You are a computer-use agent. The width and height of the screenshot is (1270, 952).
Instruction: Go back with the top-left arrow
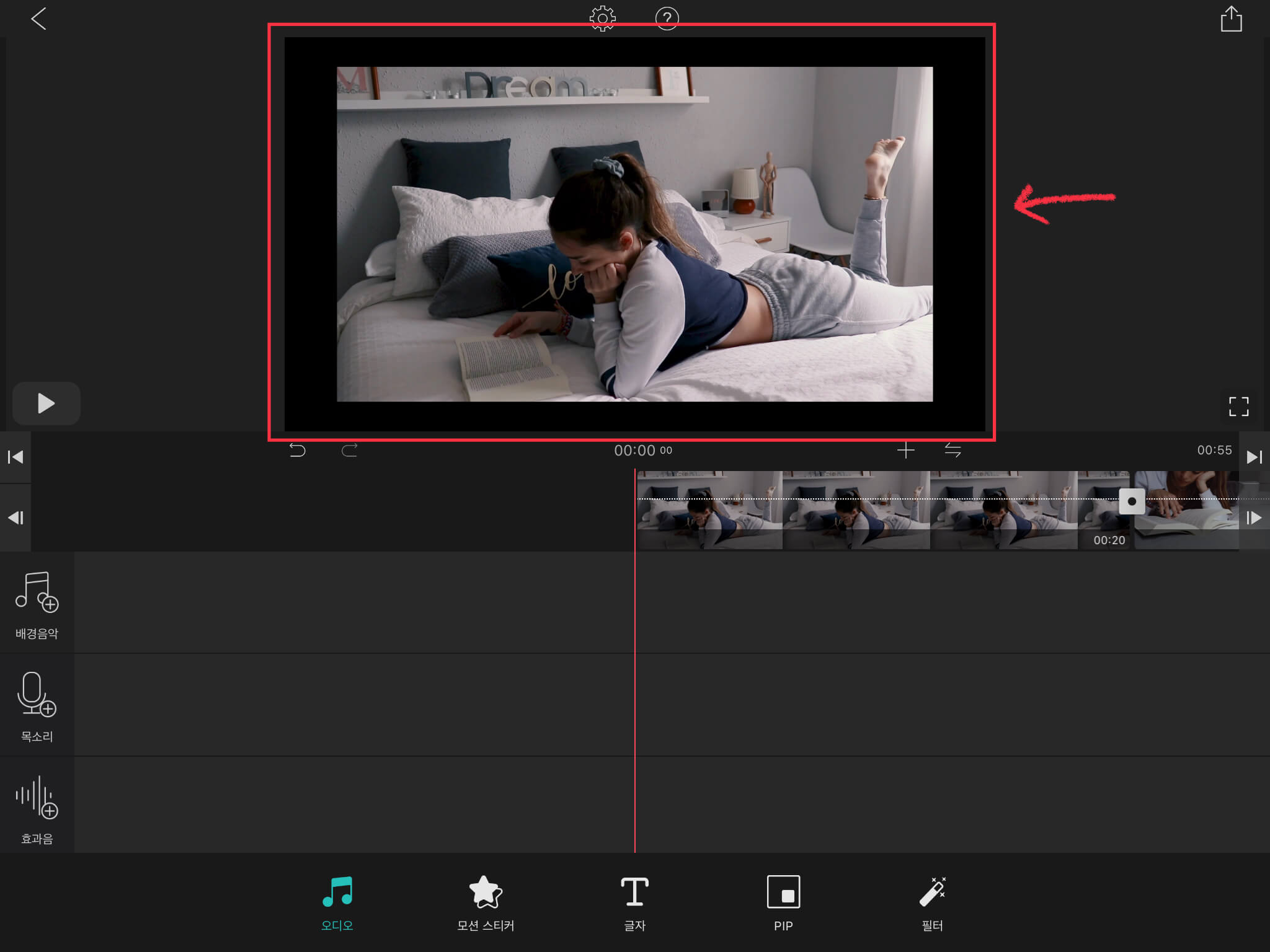pos(38,19)
